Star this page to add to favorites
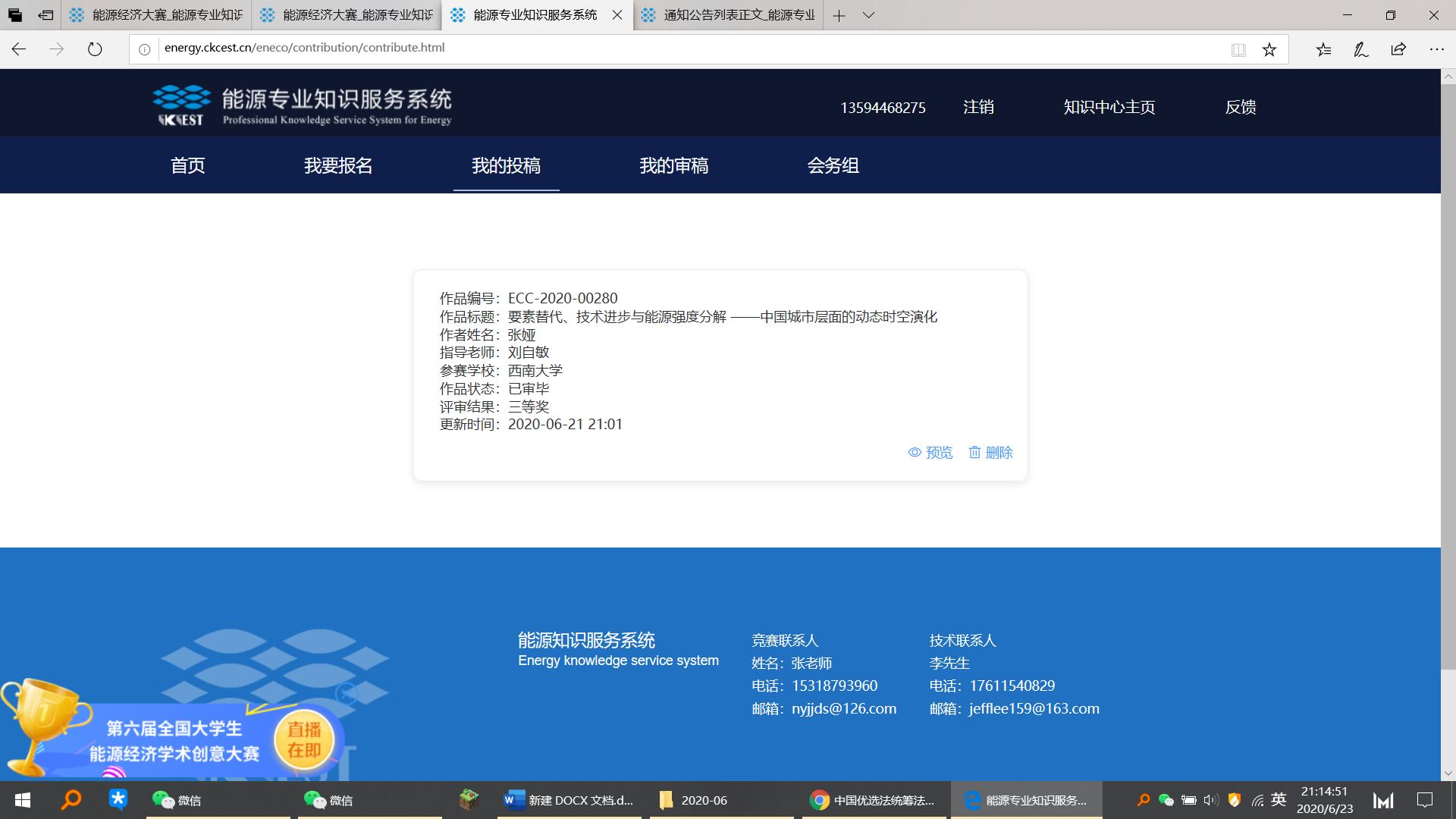 click(x=1269, y=49)
